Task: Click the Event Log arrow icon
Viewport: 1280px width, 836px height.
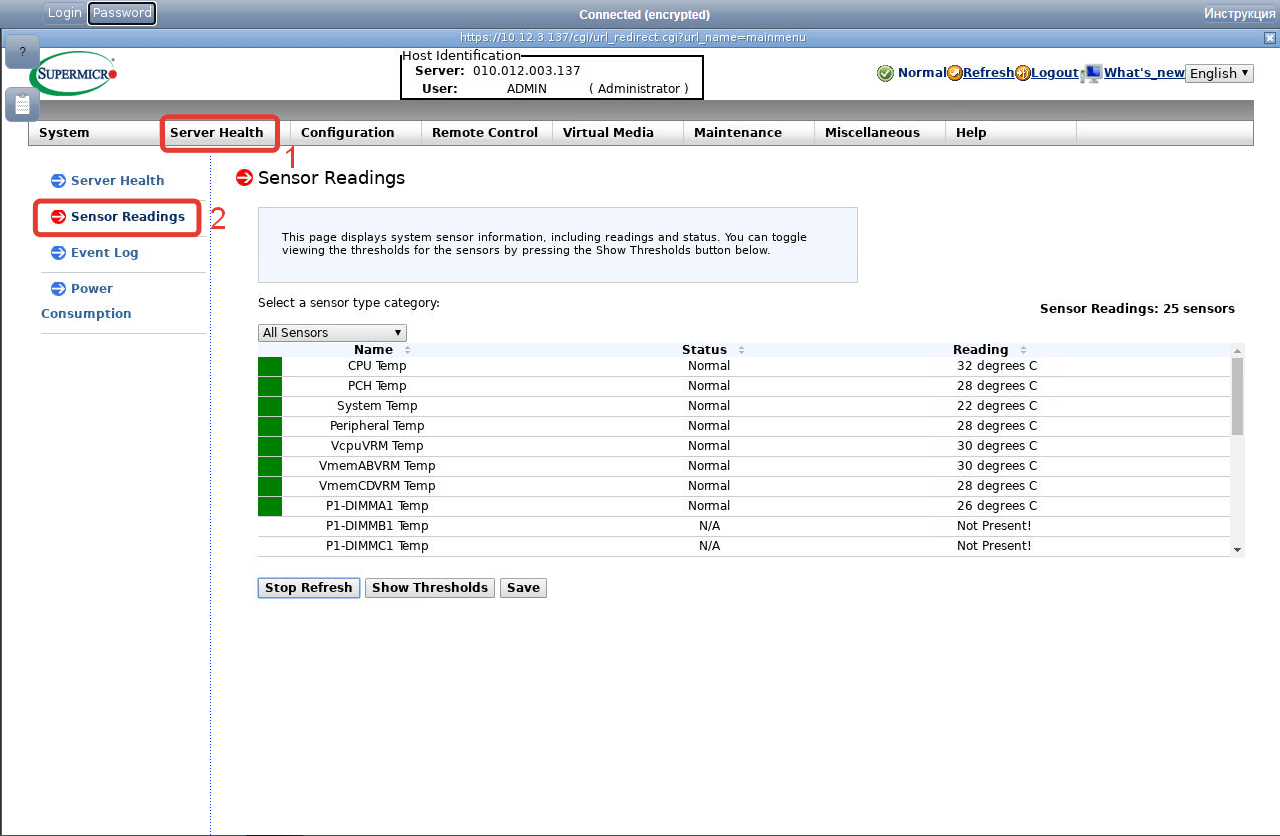Action: pos(58,253)
